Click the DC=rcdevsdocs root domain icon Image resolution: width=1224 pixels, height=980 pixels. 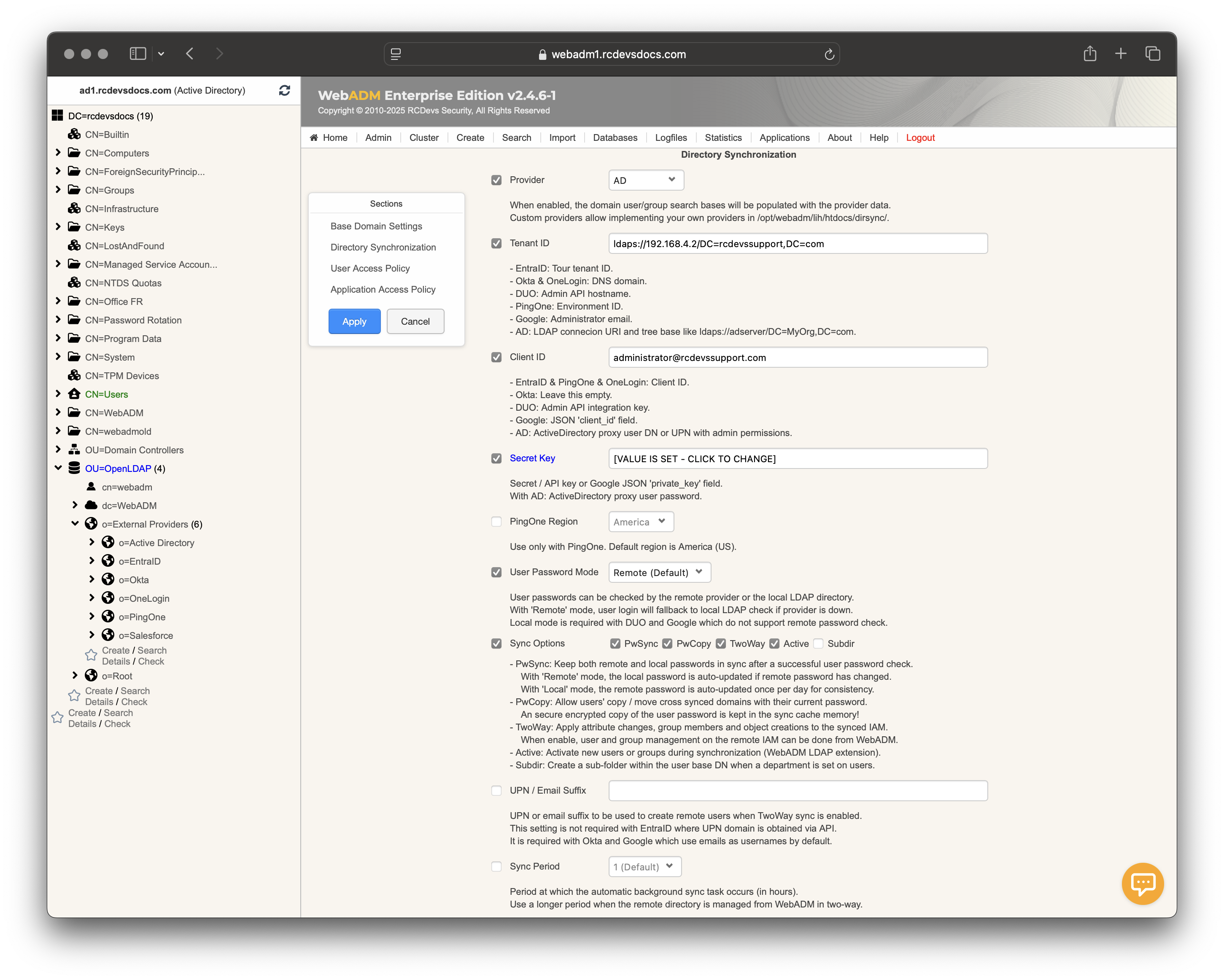[57, 116]
